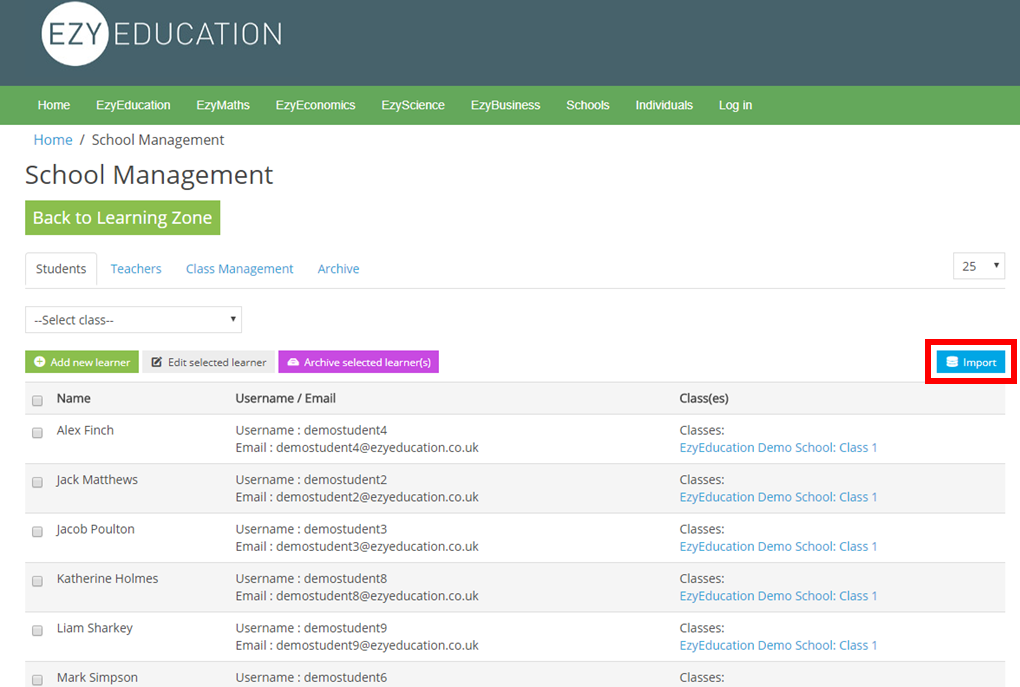The width and height of the screenshot is (1020, 687).
Task: Open Alex Finch's Class 1 link
Action: 778,448
